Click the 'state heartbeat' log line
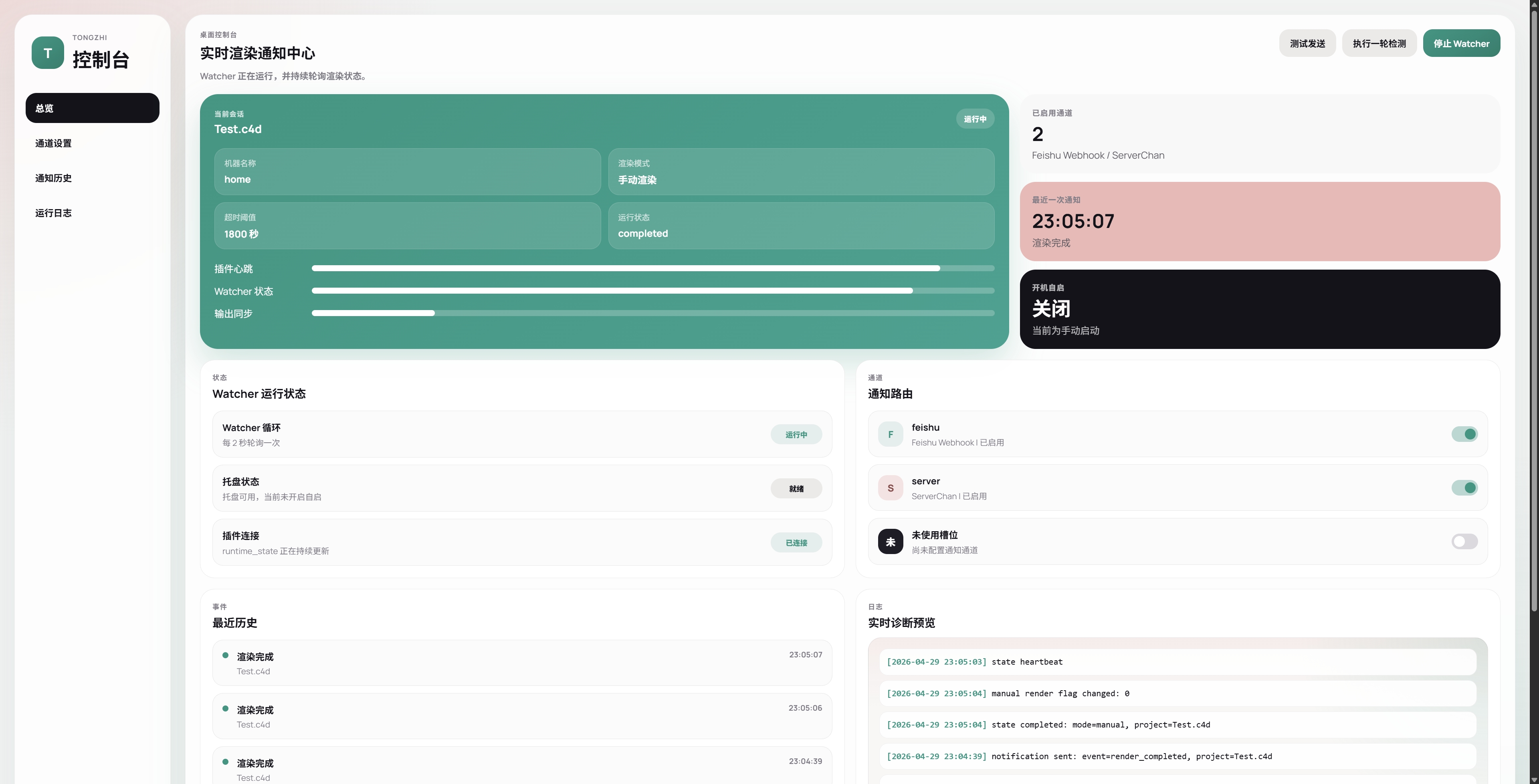Viewport: 1539px width, 784px height. click(x=1177, y=661)
